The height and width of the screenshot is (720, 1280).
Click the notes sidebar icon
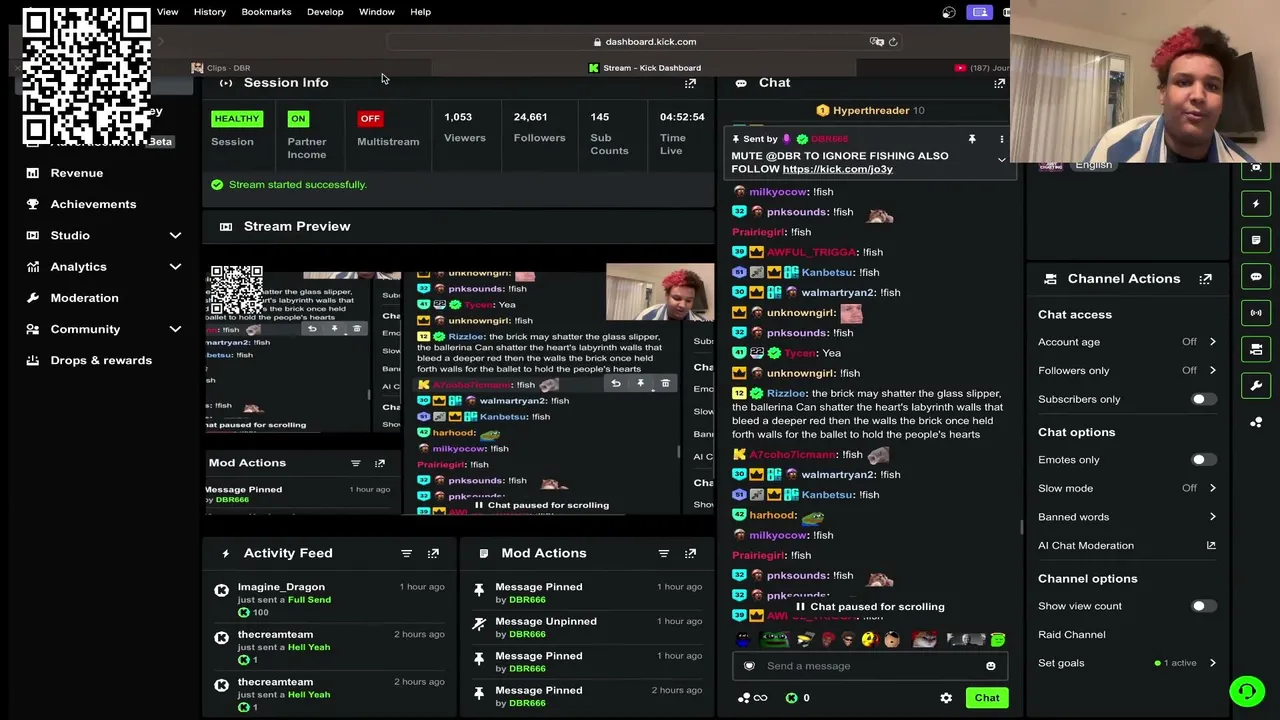pyautogui.click(x=1256, y=240)
